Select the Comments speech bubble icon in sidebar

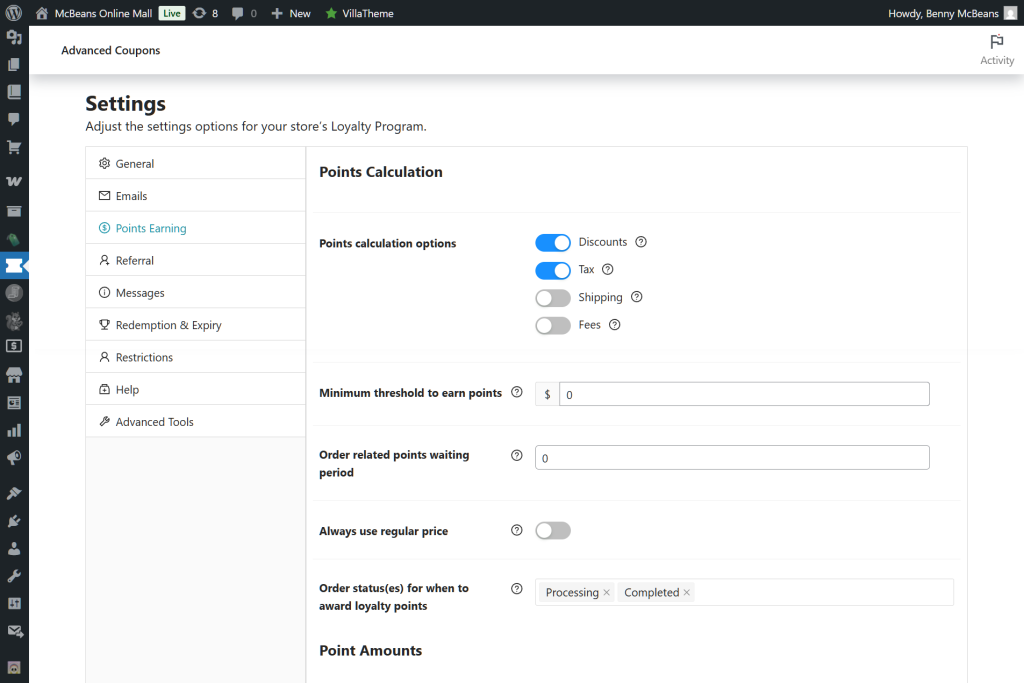14,119
